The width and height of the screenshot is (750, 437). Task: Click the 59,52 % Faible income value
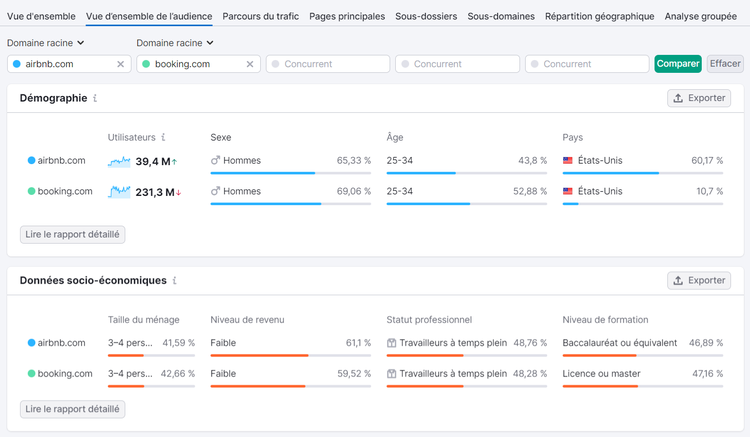(354, 373)
